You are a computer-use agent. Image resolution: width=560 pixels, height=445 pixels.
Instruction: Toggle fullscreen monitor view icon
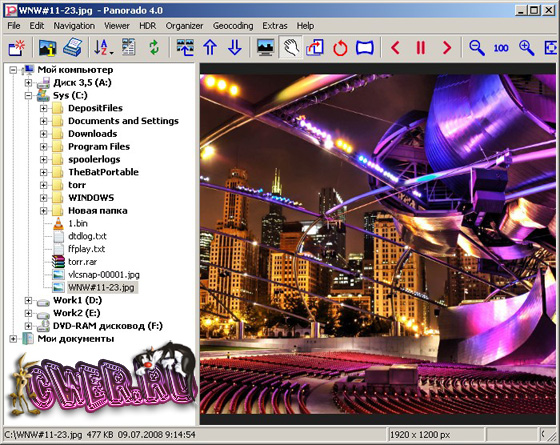point(265,47)
